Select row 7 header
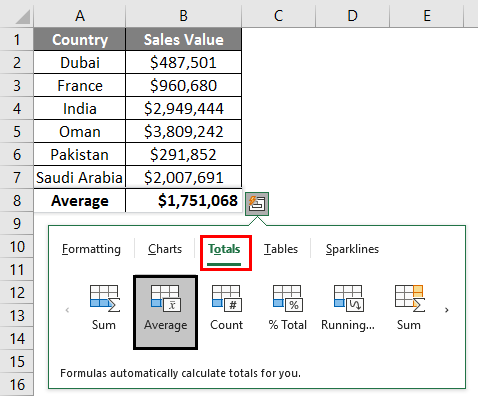 17,177
